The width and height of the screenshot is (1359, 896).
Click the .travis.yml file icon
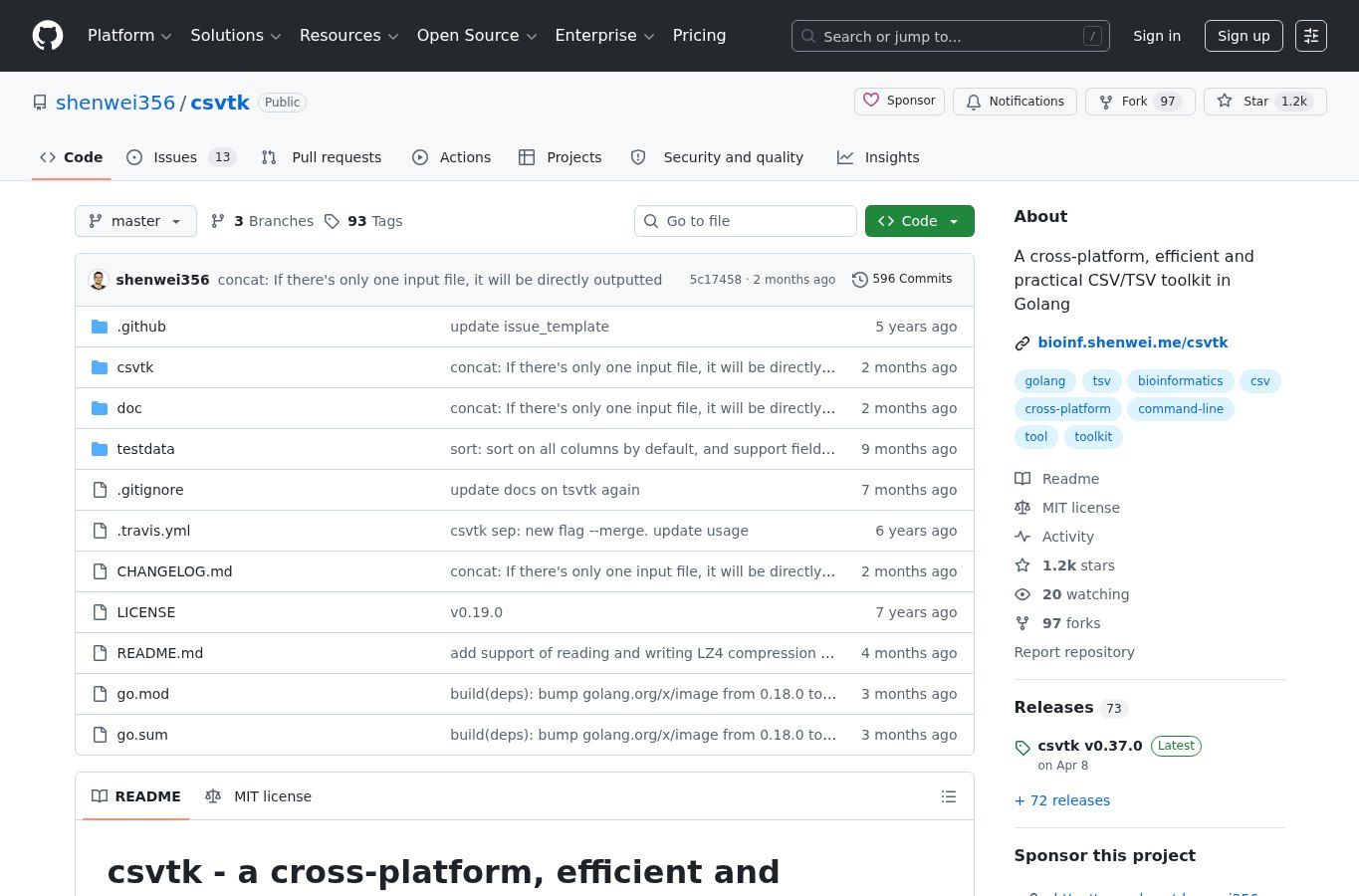click(100, 531)
